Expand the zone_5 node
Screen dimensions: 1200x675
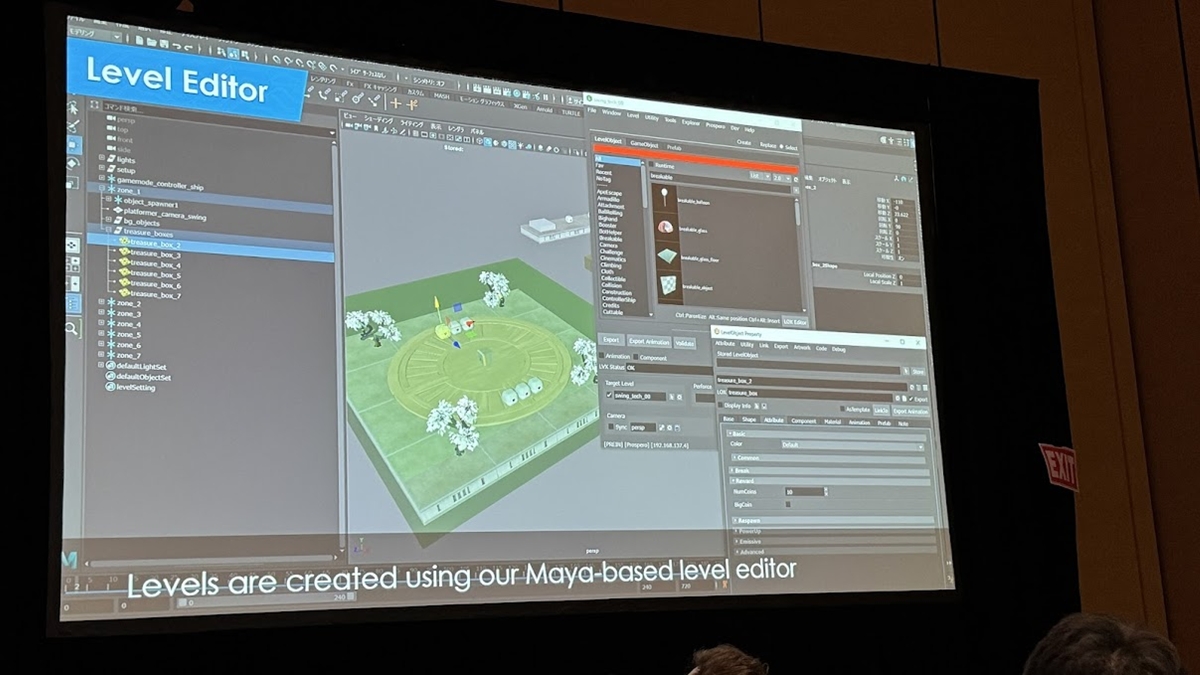(x=101, y=334)
